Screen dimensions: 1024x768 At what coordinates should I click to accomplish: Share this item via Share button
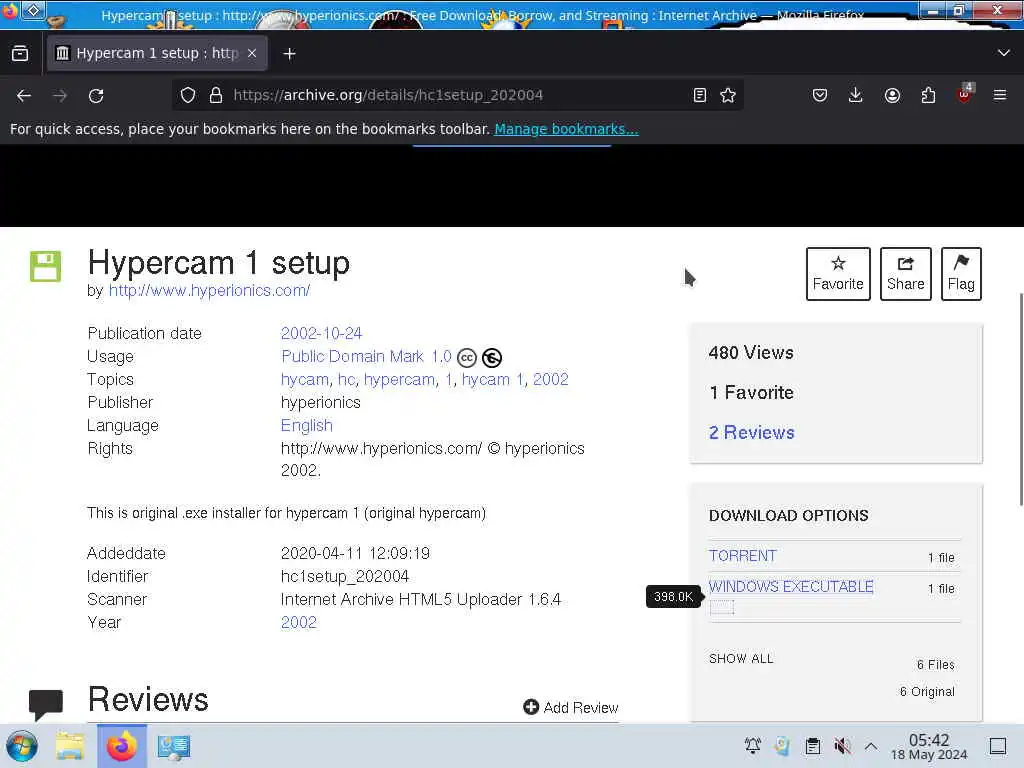(905, 274)
